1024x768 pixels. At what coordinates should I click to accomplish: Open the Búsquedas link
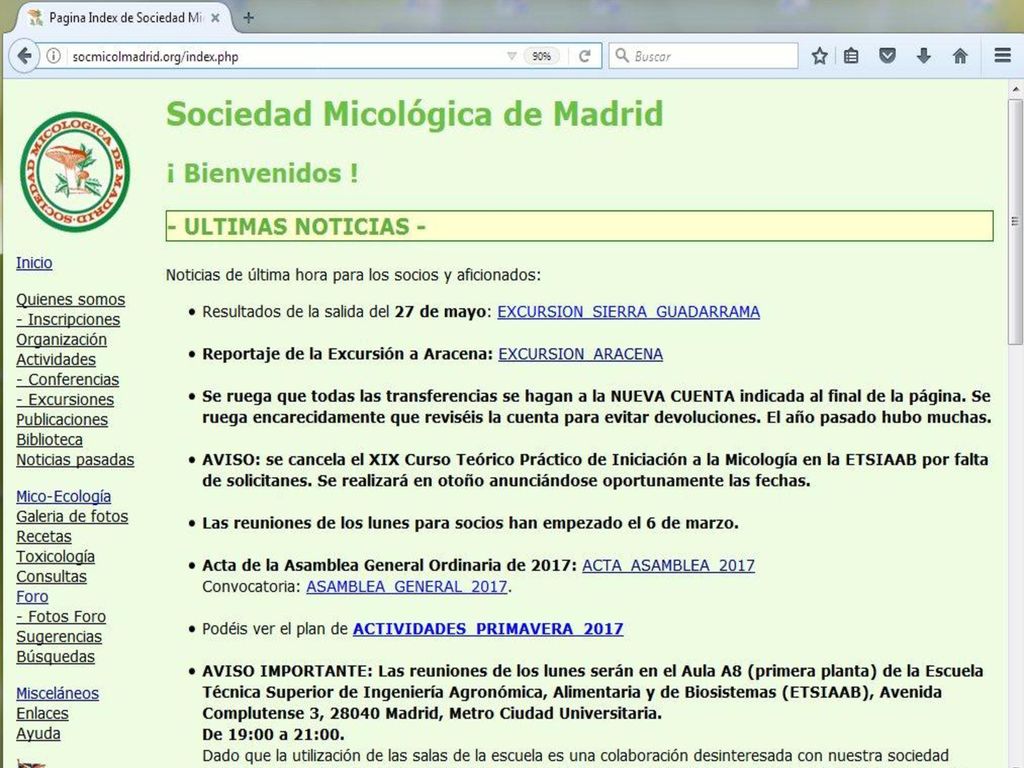point(56,657)
